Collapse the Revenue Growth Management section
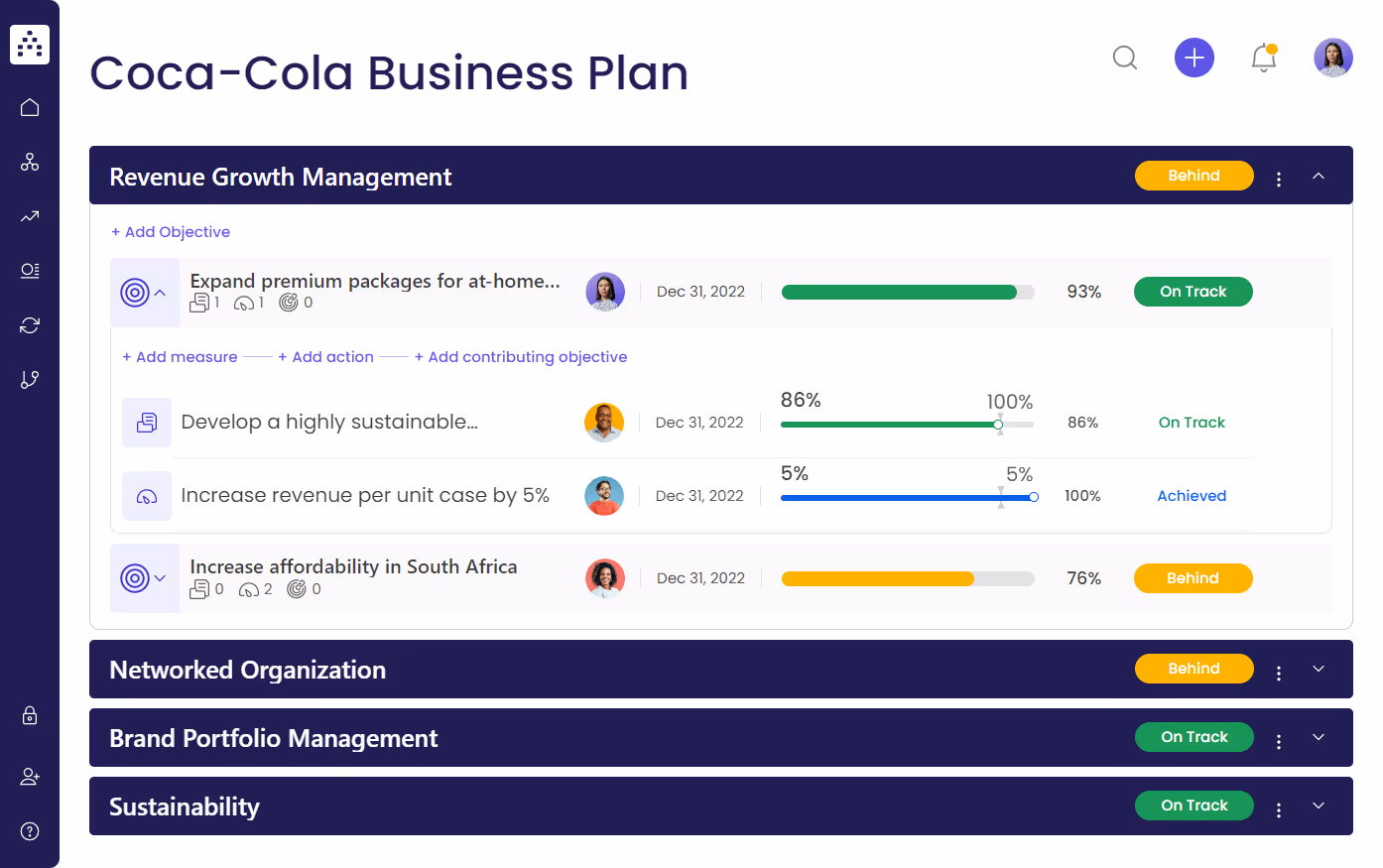 point(1319,175)
